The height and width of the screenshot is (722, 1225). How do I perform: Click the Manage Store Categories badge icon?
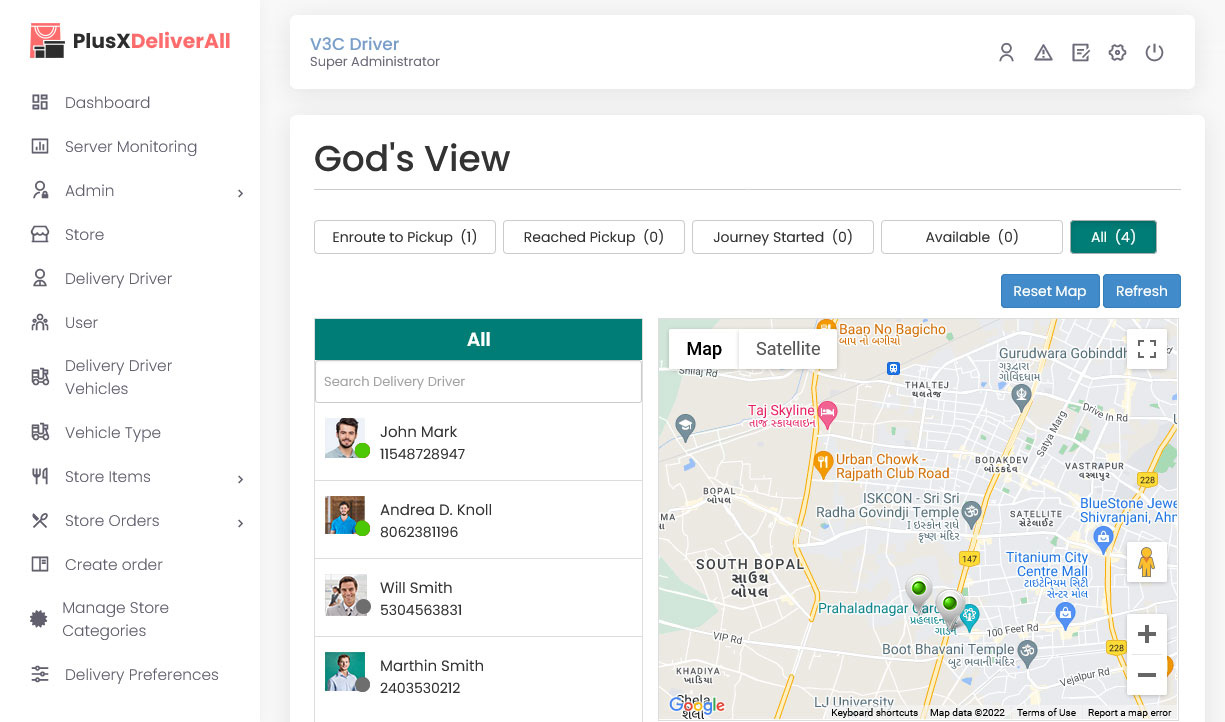pos(39,619)
